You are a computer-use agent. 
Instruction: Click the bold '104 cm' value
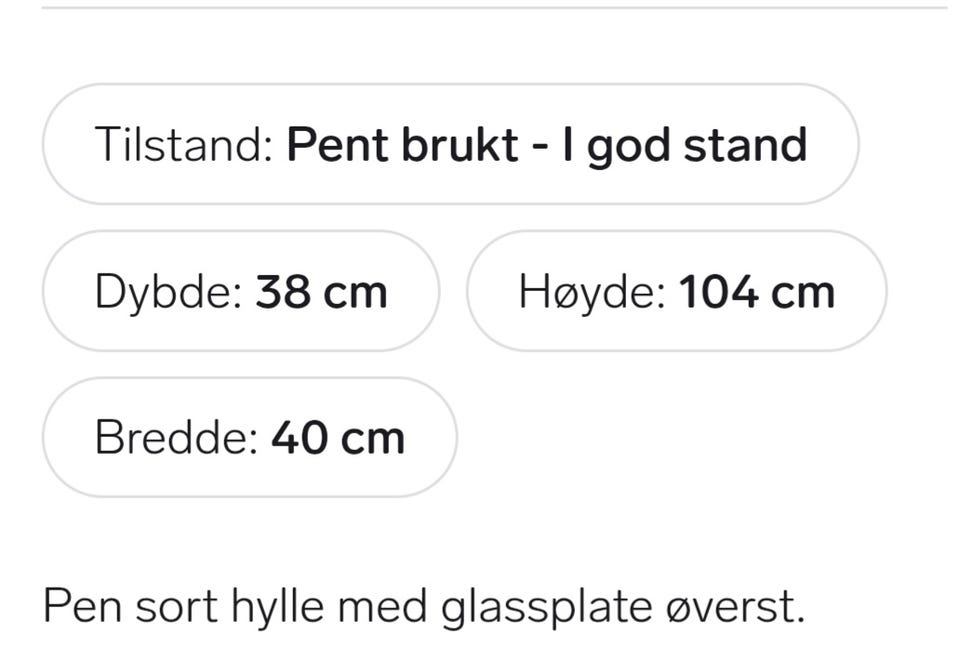coord(757,291)
